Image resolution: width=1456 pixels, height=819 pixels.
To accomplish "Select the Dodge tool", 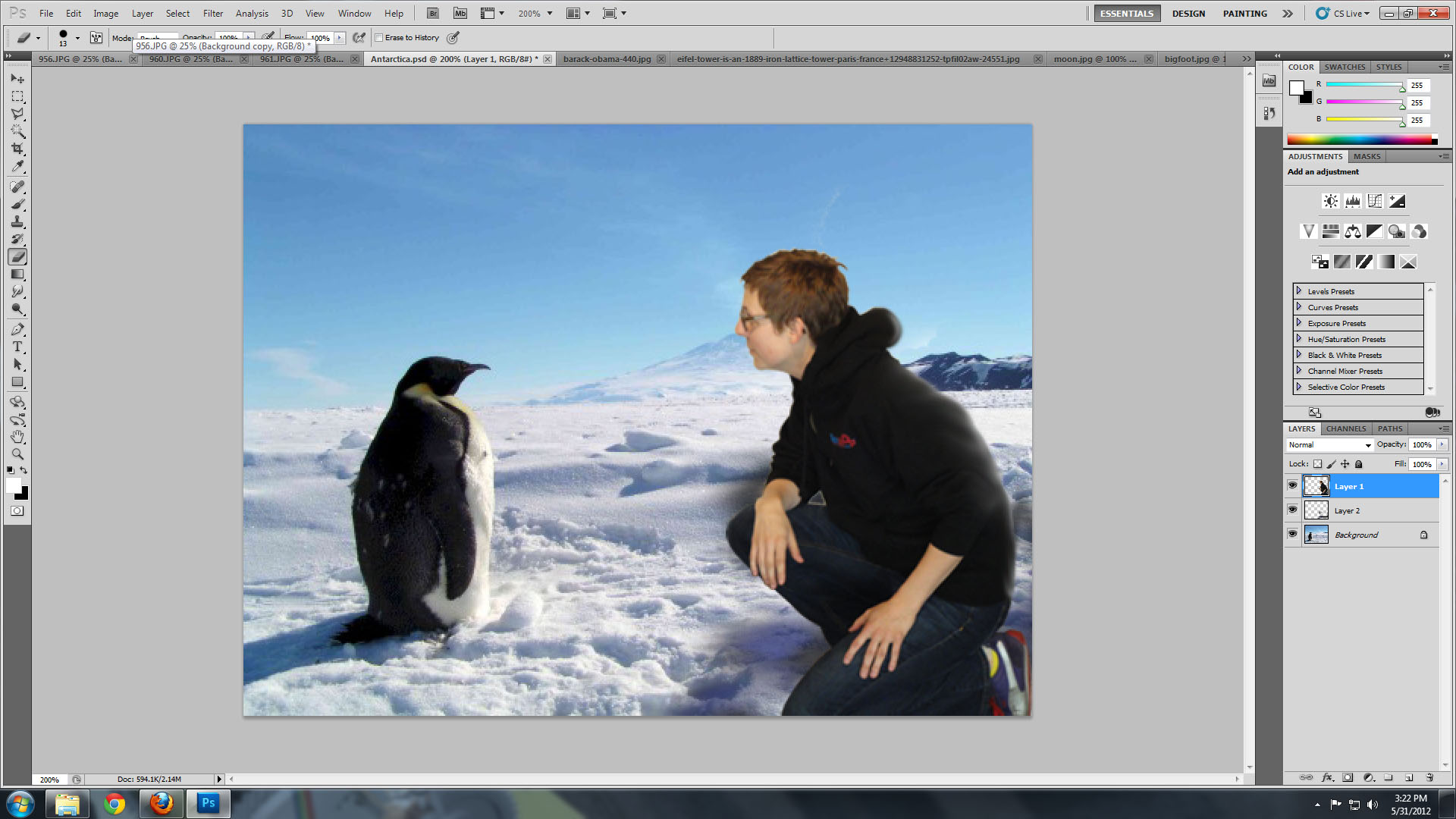I will pyautogui.click(x=17, y=309).
